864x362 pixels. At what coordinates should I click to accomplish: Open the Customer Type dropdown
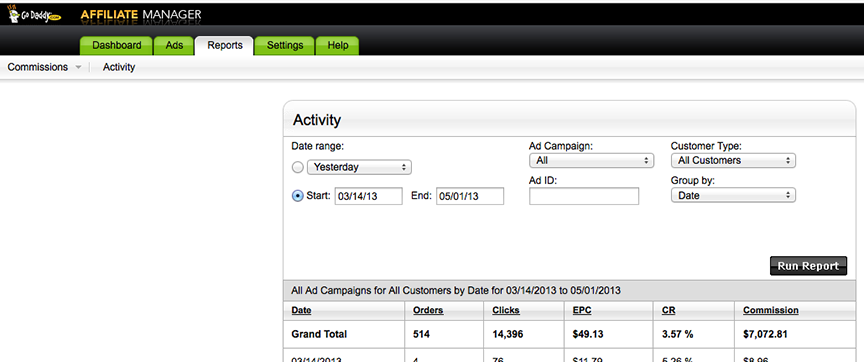coord(733,161)
